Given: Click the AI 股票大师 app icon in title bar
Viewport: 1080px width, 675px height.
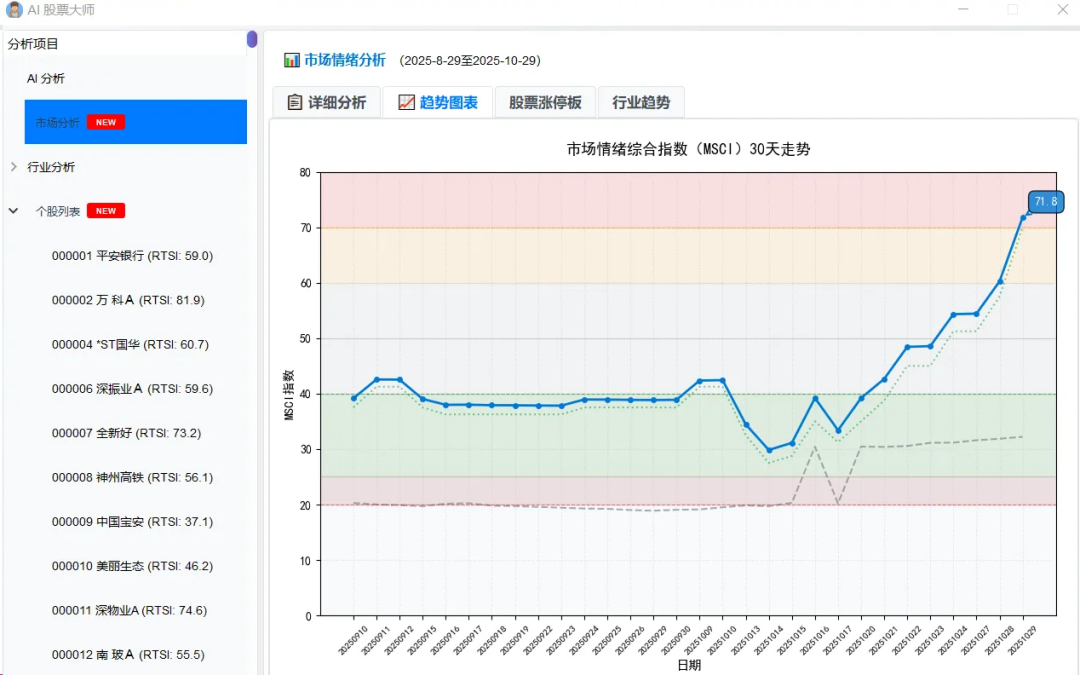Looking at the screenshot, I should point(14,10).
